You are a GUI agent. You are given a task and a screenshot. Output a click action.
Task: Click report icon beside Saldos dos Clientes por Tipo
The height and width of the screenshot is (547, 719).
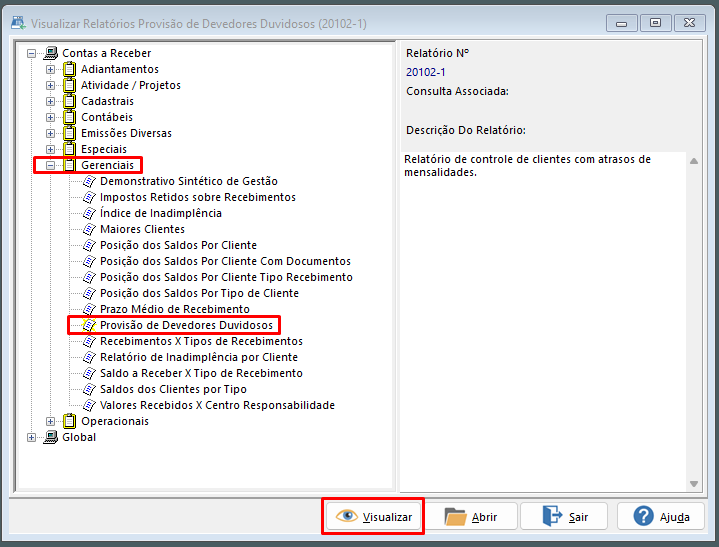(89, 390)
